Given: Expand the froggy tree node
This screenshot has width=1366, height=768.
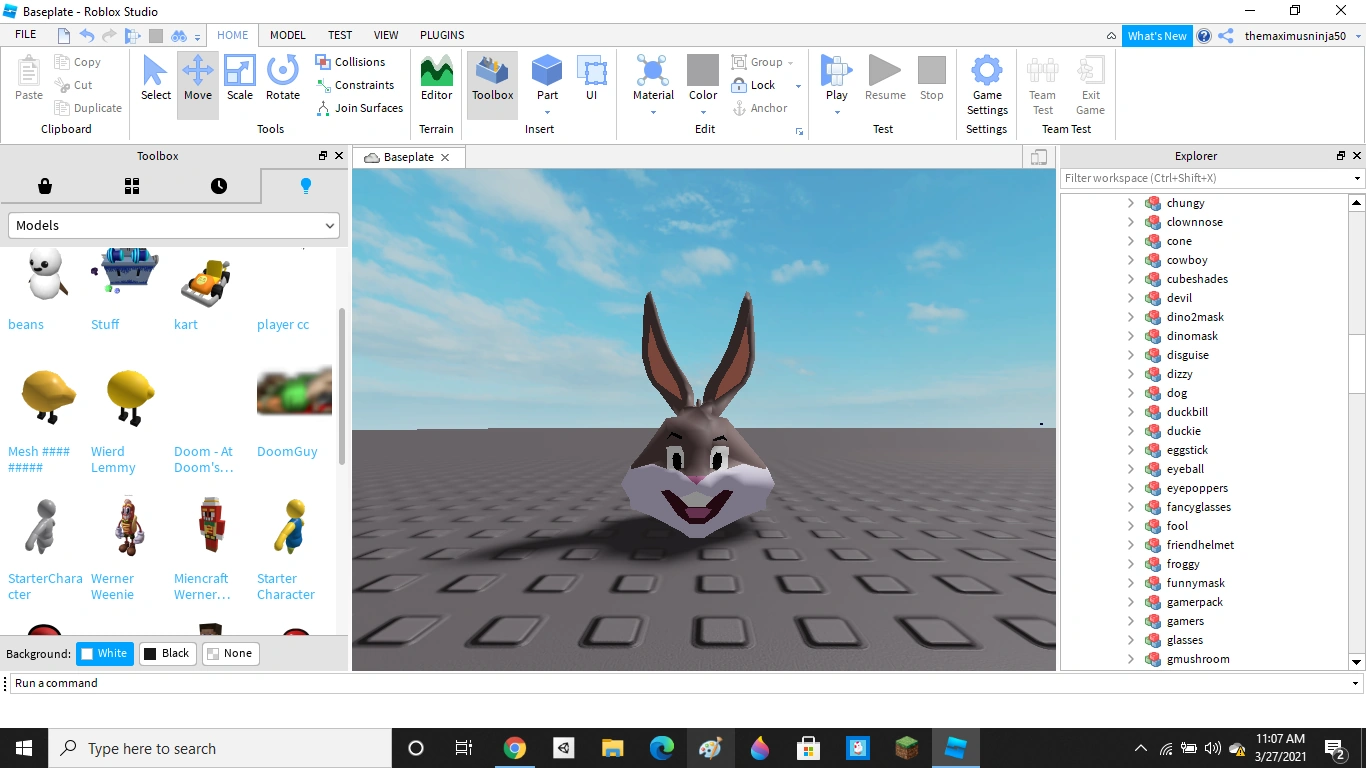Looking at the screenshot, I should 1131,564.
